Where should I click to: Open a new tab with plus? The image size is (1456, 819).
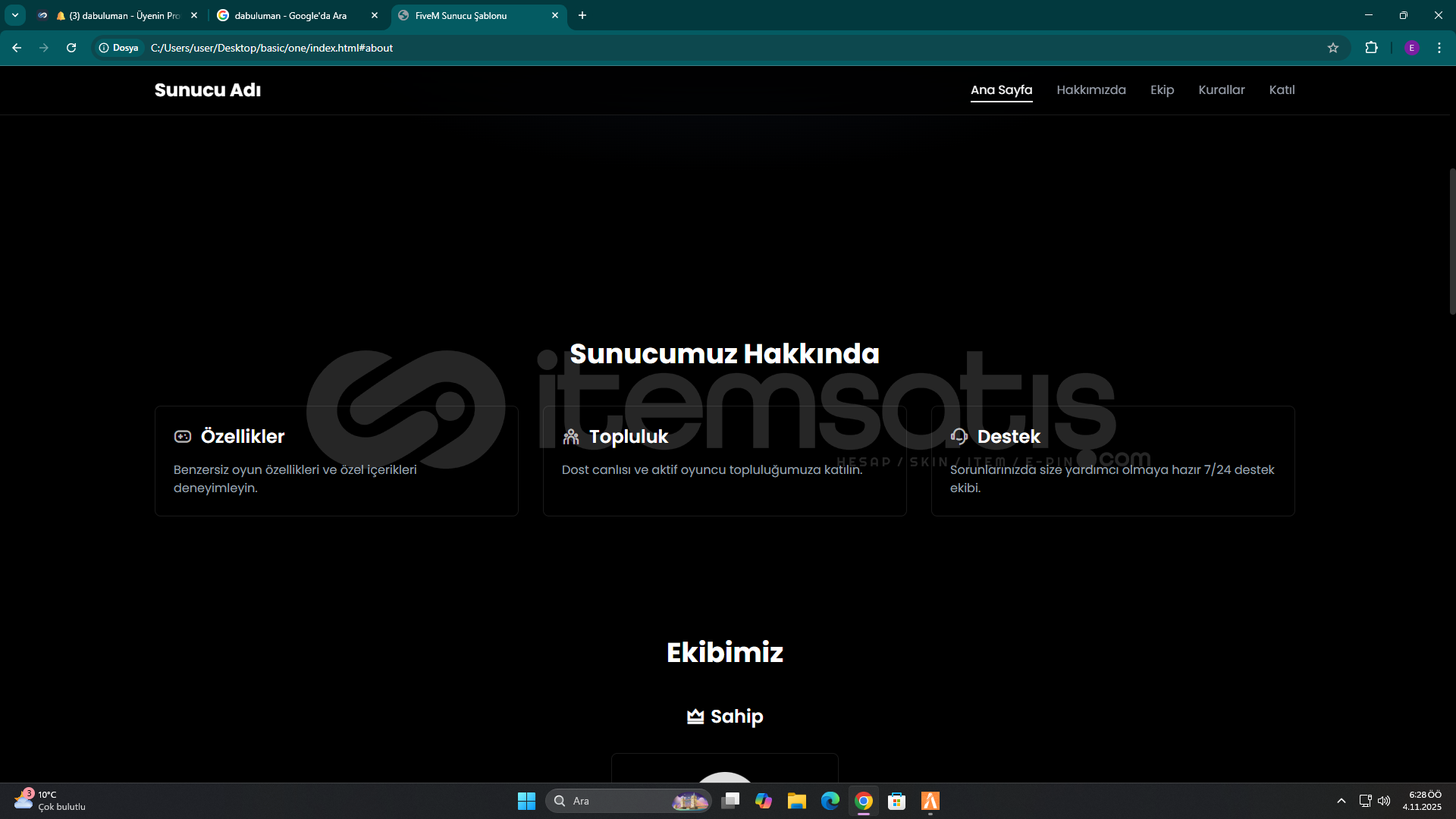coord(582,15)
